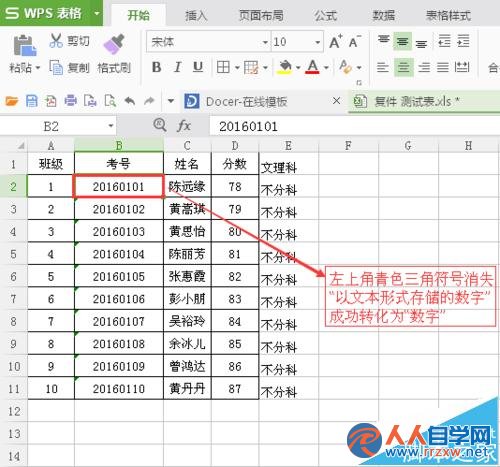Click the name cell 陈远缘

[x=187, y=187]
